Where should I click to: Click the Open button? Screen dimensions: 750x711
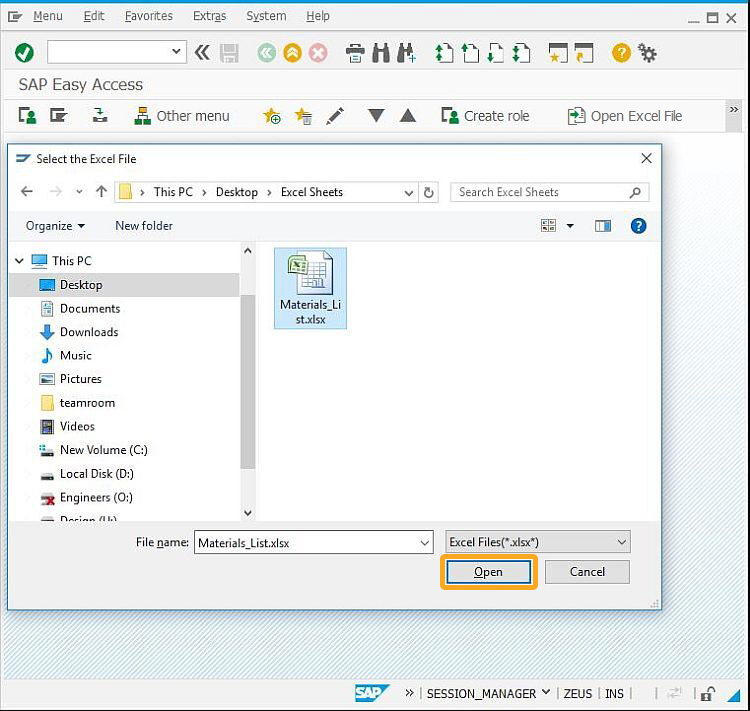488,572
